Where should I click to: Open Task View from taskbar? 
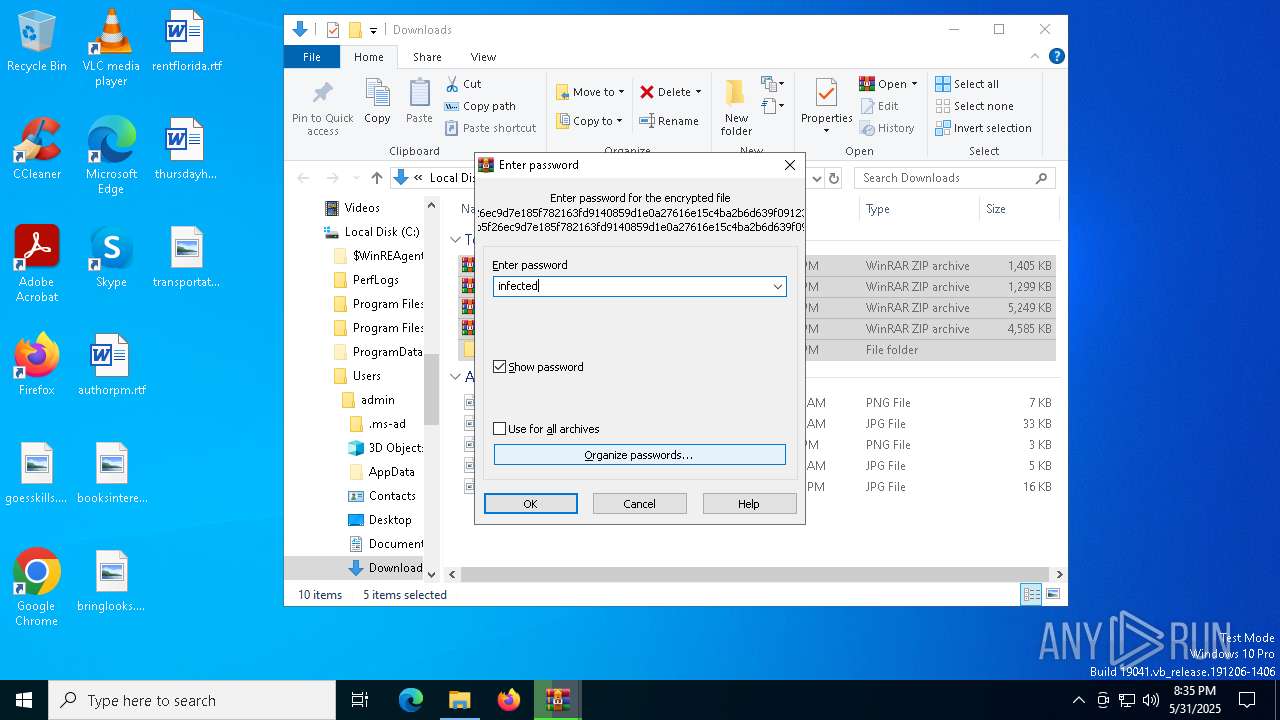pyautogui.click(x=360, y=700)
